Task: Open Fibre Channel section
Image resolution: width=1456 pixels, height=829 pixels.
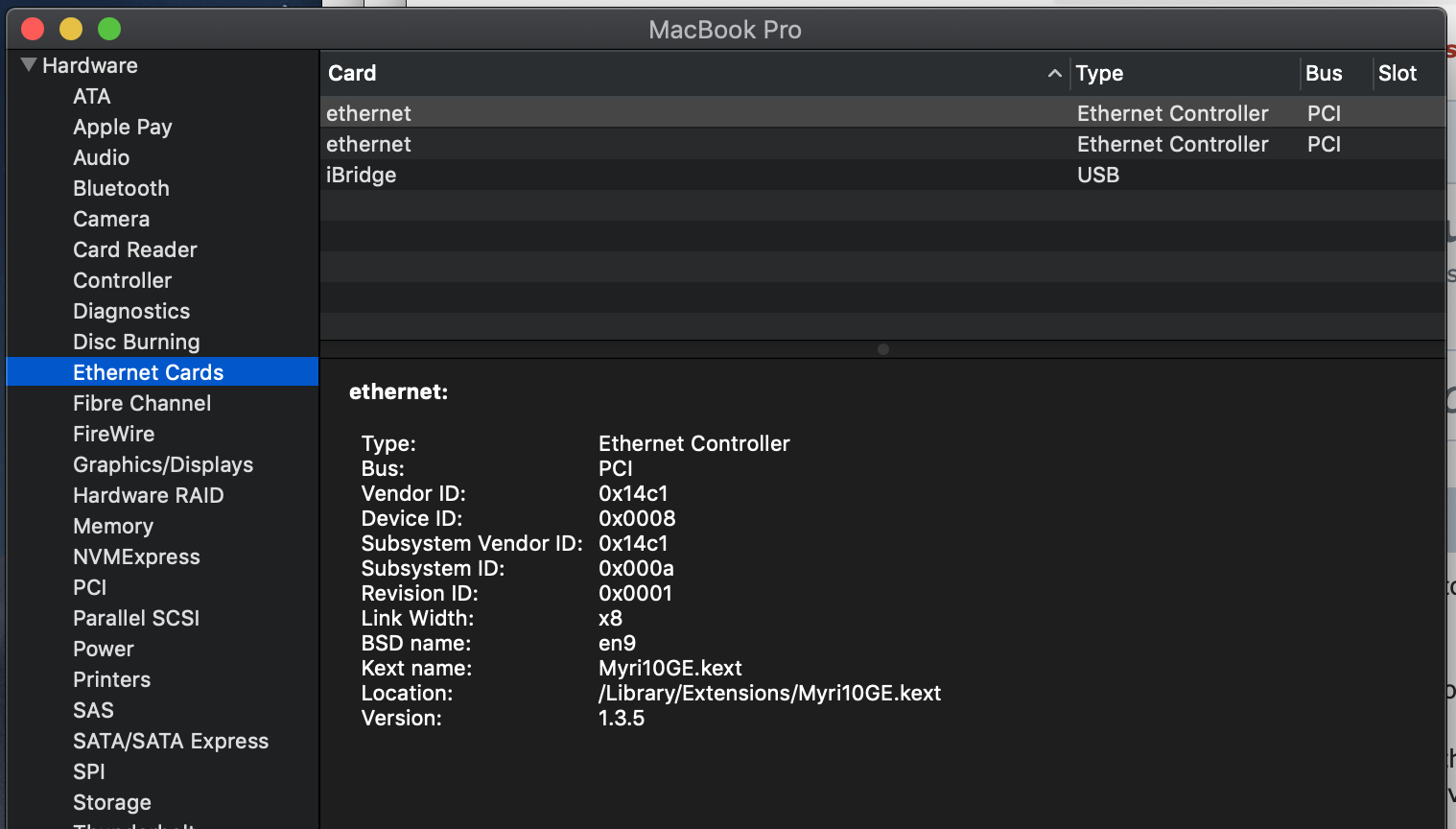Action: click(x=142, y=403)
